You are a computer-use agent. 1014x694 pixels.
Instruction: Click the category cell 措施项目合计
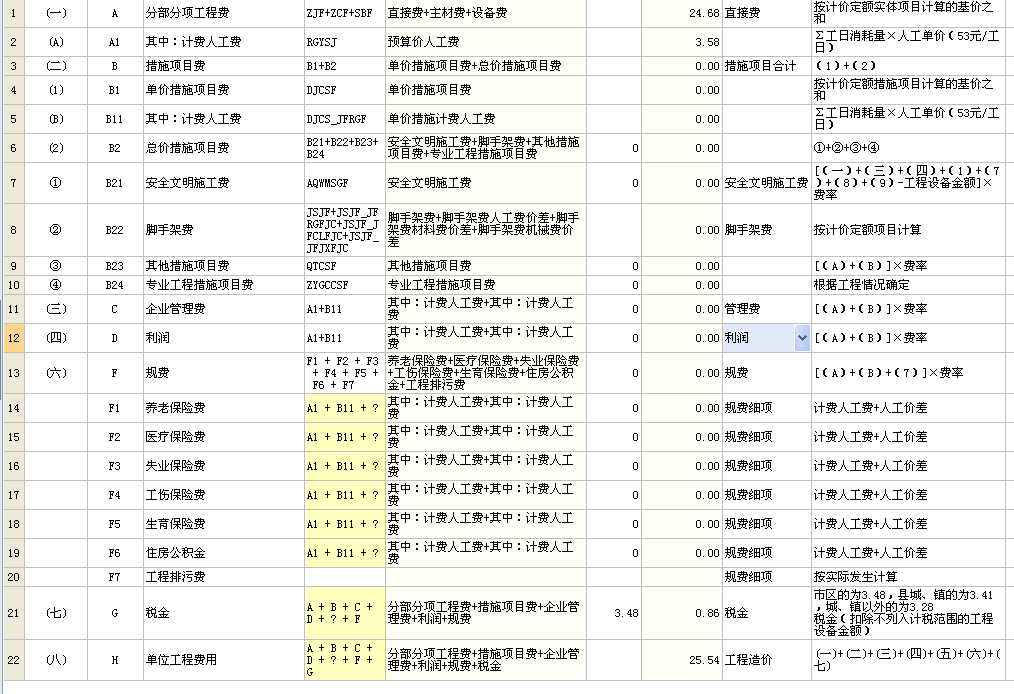point(766,66)
